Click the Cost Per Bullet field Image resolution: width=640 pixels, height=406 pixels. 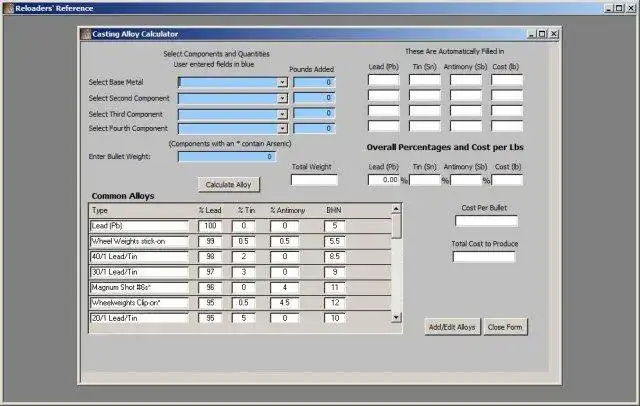pos(486,221)
